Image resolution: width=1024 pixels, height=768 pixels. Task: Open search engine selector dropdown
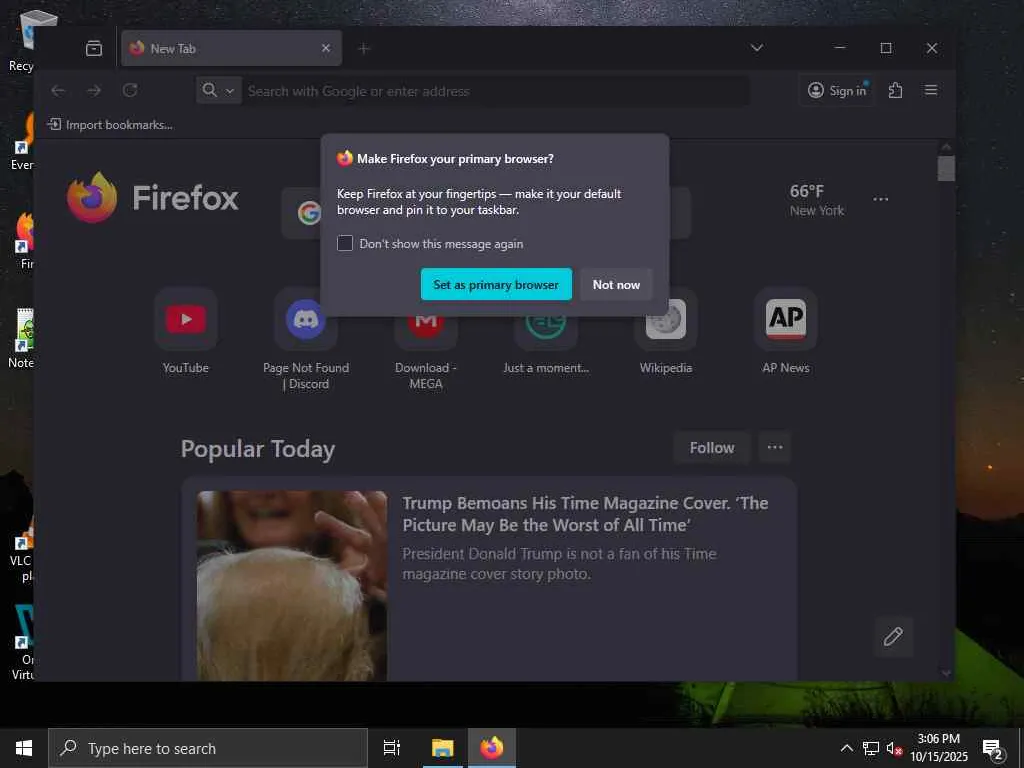[x=218, y=91]
